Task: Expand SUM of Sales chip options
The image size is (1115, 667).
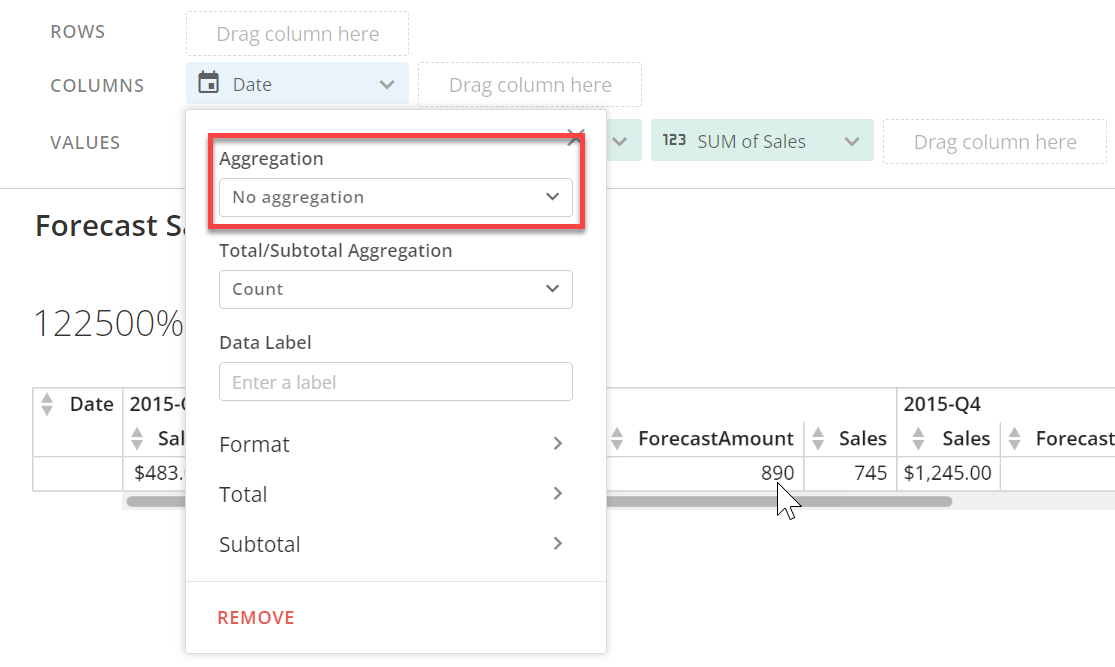Action: pyautogui.click(x=852, y=142)
